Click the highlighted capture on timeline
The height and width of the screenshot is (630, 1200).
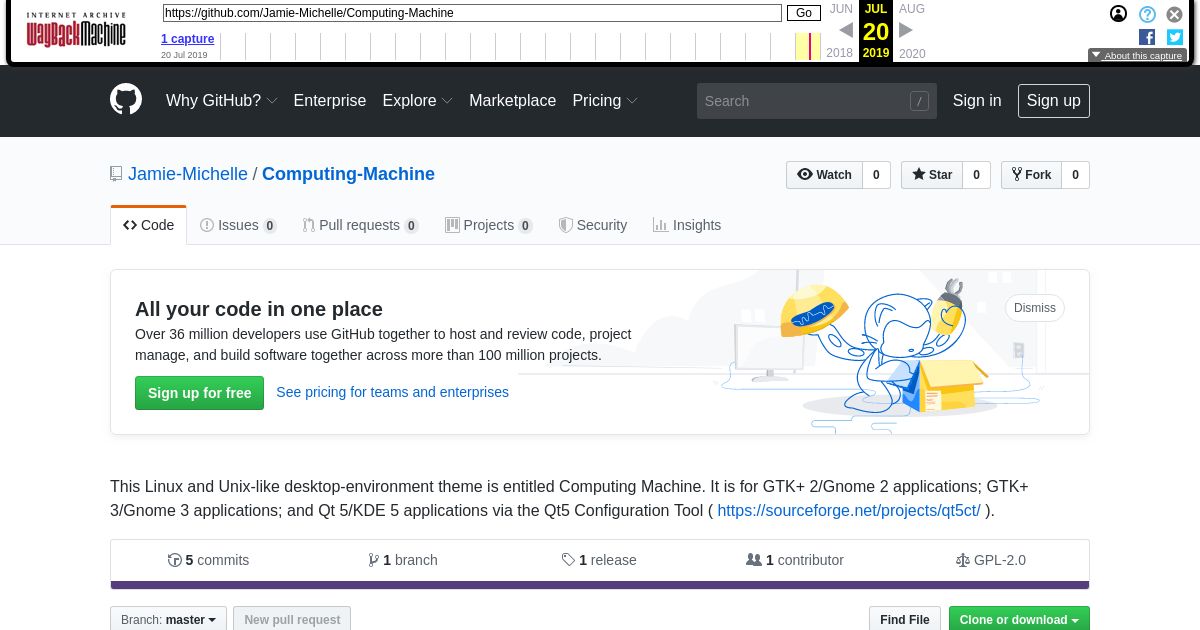[808, 46]
